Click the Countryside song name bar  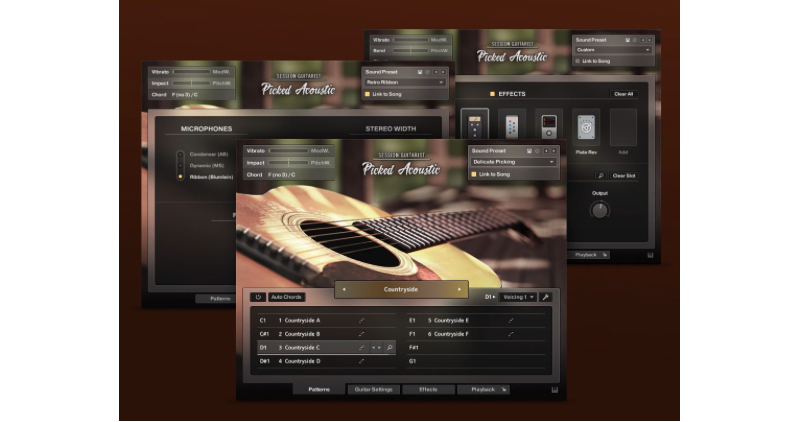pyautogui.click(x=401, y=289)
